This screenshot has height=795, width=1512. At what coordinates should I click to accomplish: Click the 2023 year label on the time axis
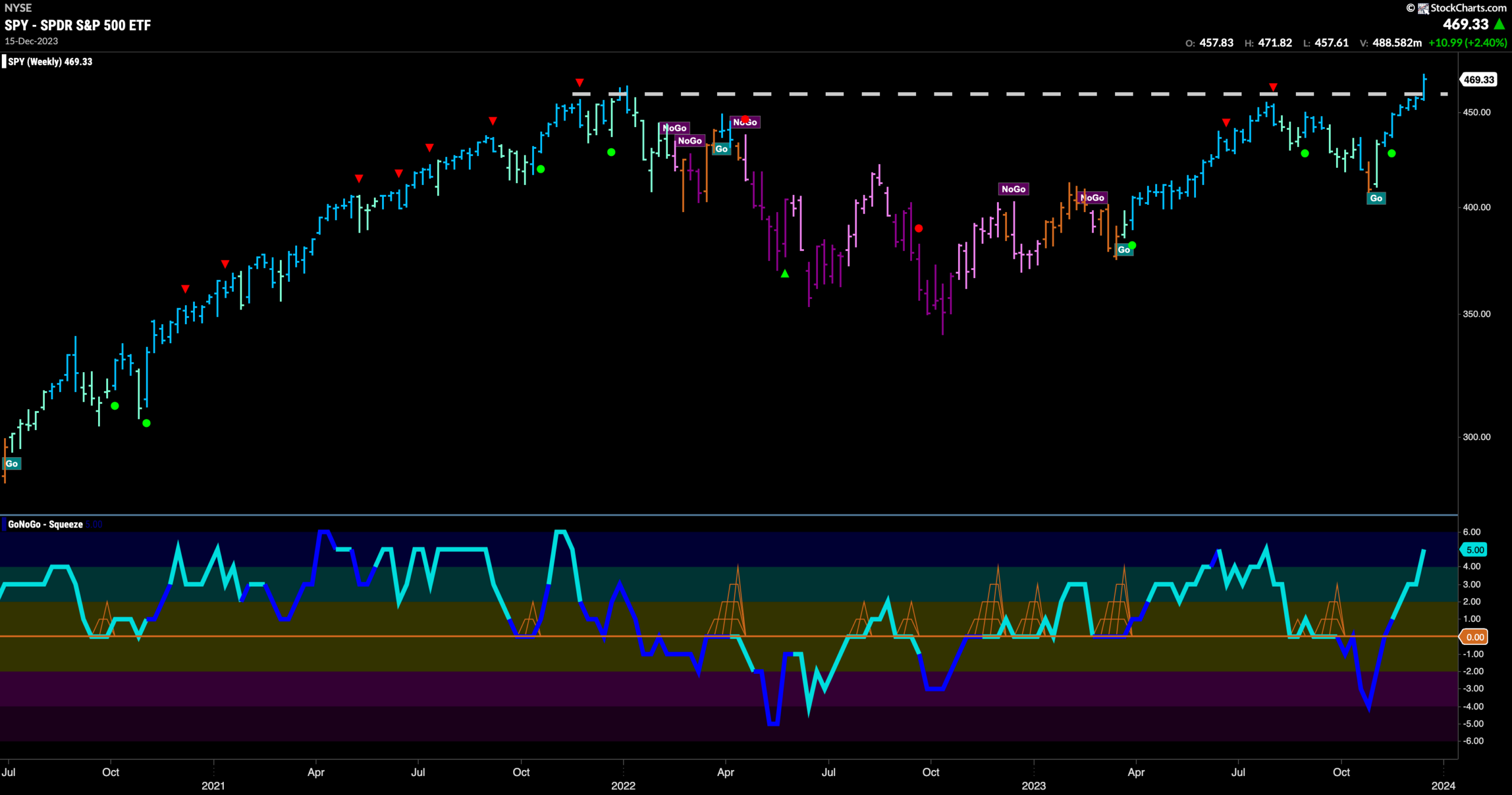(x=1034, y=786)
